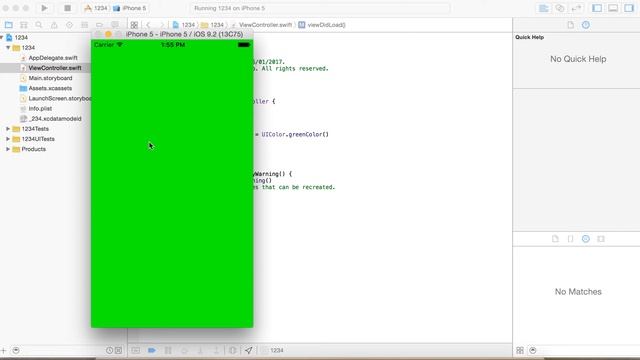This screenshot has width=640, height=360.
Task: Expand the 1234UITests group
Action: point(8,139)
